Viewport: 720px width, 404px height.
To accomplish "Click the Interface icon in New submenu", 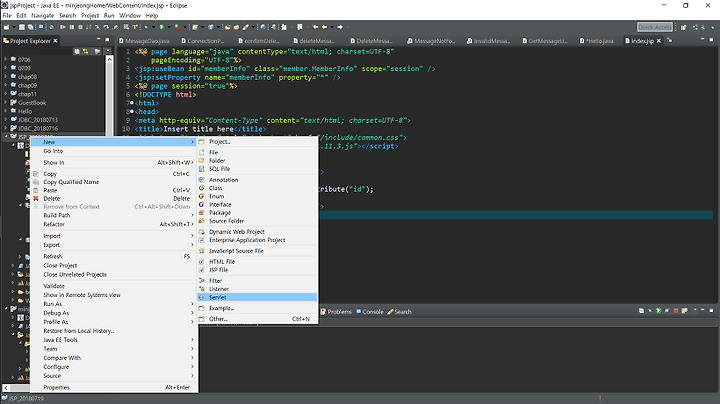I will click(202, 204).
